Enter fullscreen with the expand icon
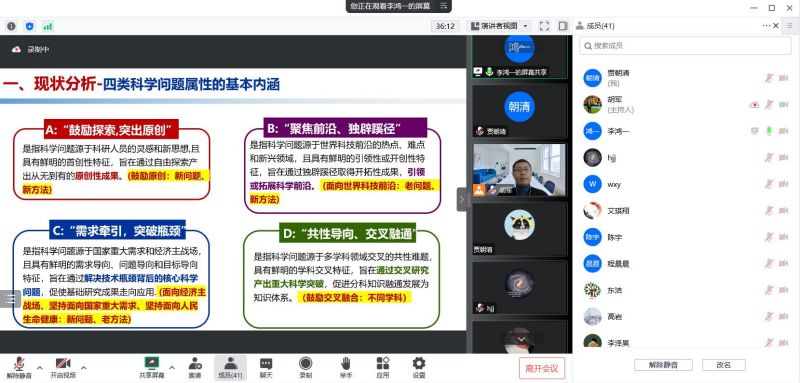The image size is (800, 383). pos(544,26)
